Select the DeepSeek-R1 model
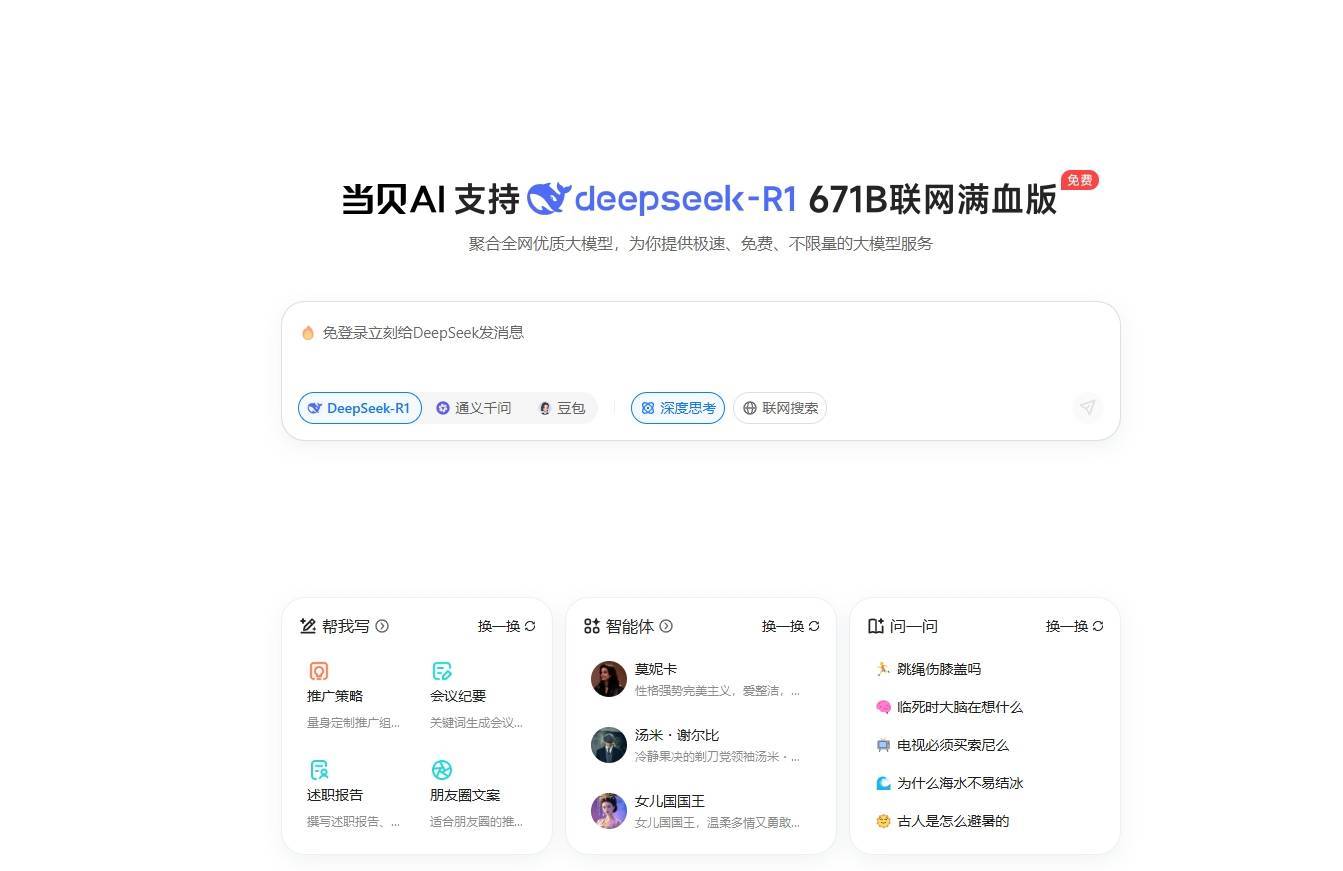Image resolution: width=1343 pixels, height=871 pixels. coord(360,408)
